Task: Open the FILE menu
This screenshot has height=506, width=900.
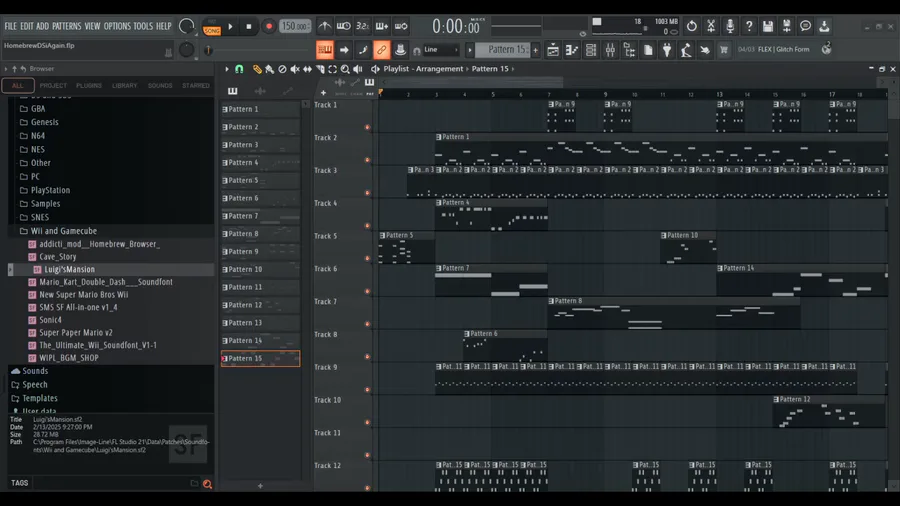Action: (10, 26)
